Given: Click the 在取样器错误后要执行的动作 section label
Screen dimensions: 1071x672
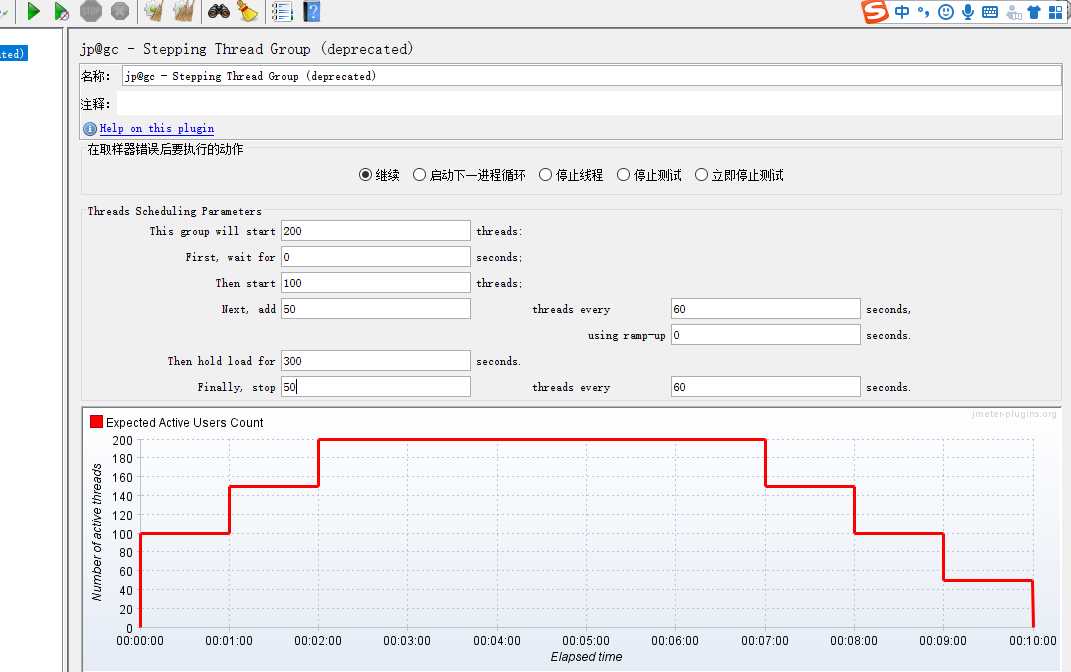Looking at the screenshot, I should [x=165, y=150].
